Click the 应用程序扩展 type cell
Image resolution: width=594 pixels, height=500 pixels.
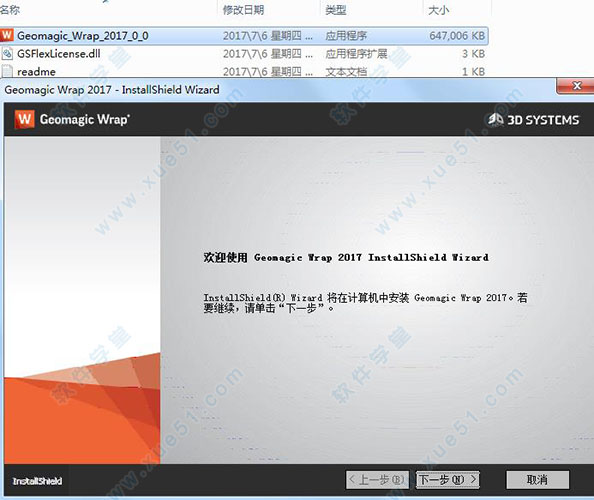(356, 53)
